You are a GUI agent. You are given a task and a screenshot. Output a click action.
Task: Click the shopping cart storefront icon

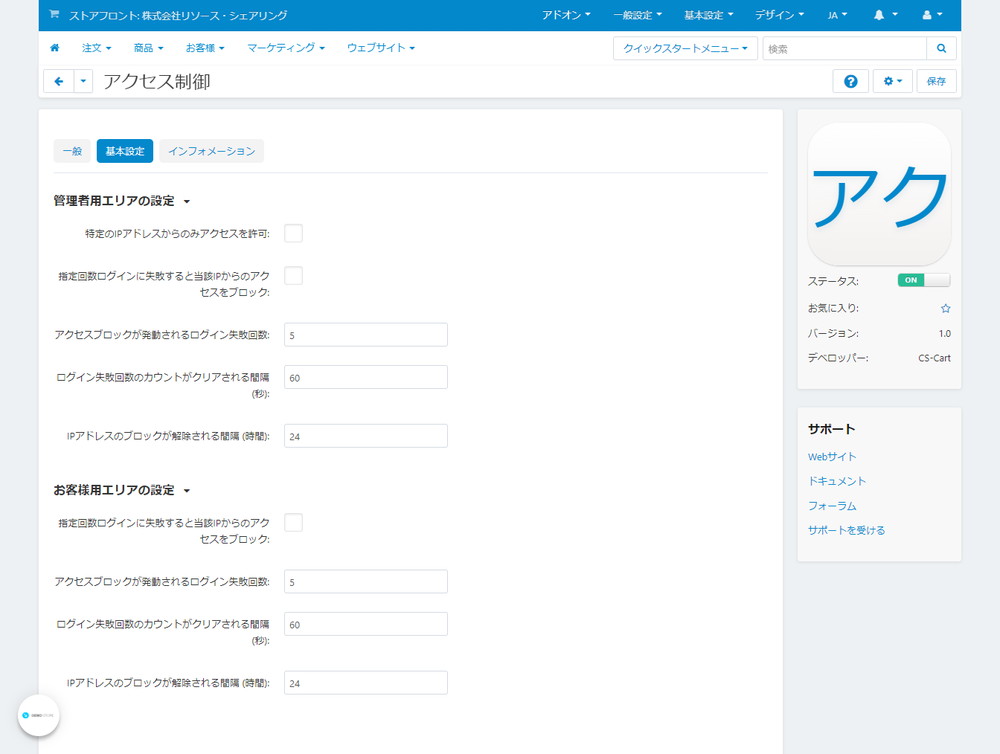point(54,14)
